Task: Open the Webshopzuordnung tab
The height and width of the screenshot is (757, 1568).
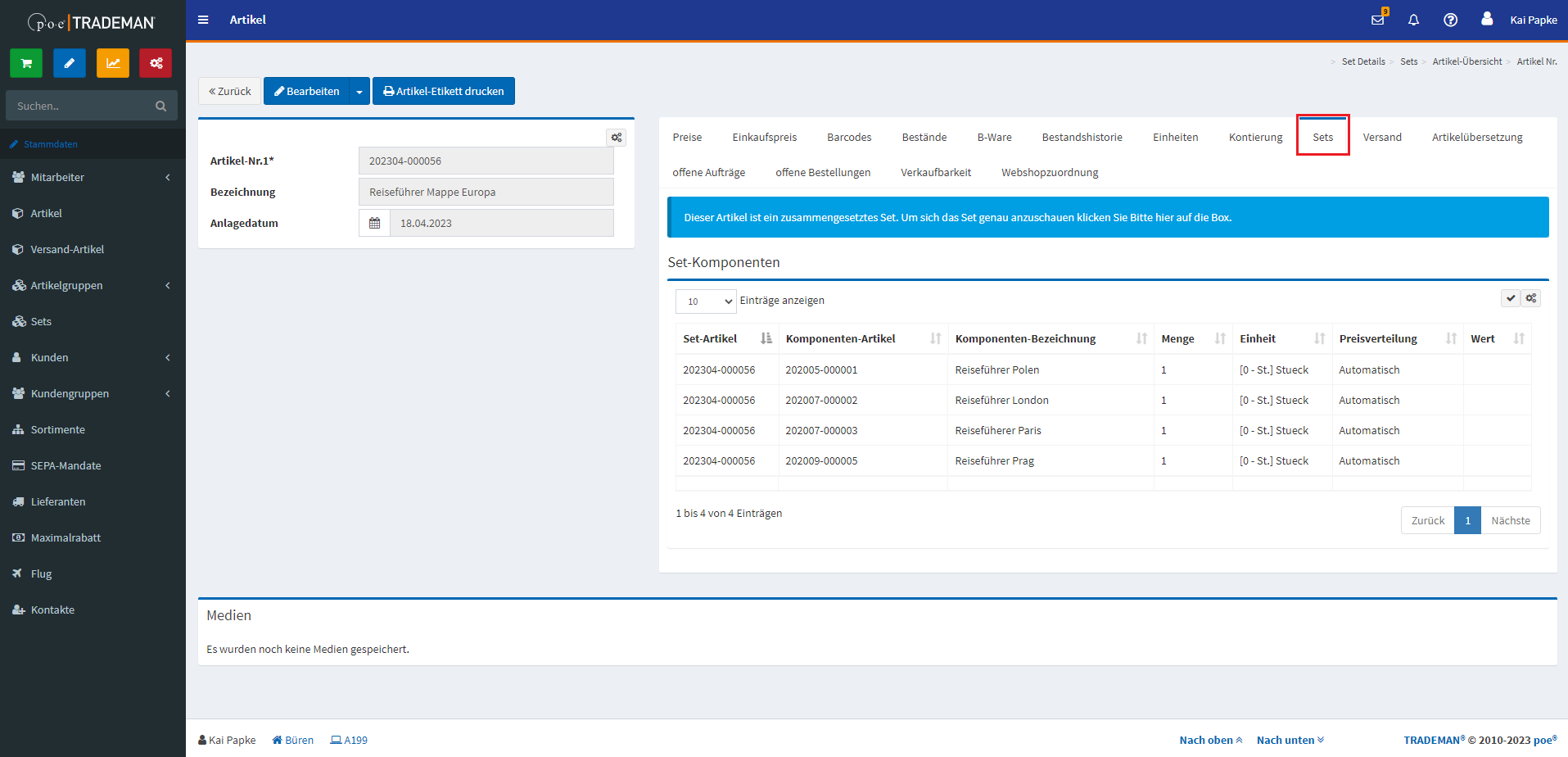Action: tap(1049, 172)
